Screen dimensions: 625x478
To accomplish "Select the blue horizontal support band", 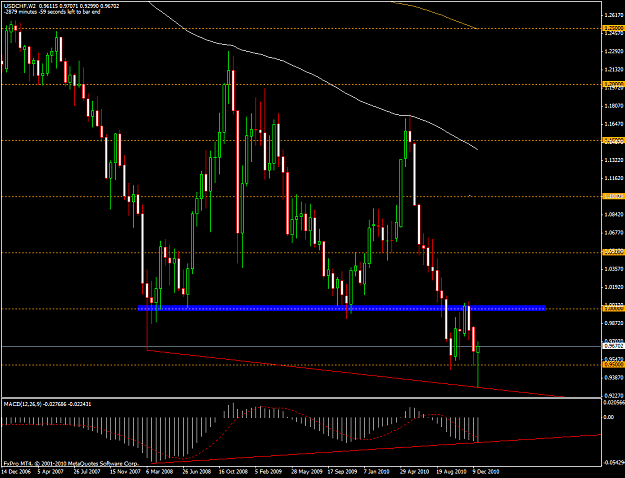I will [x=342, y=308].
